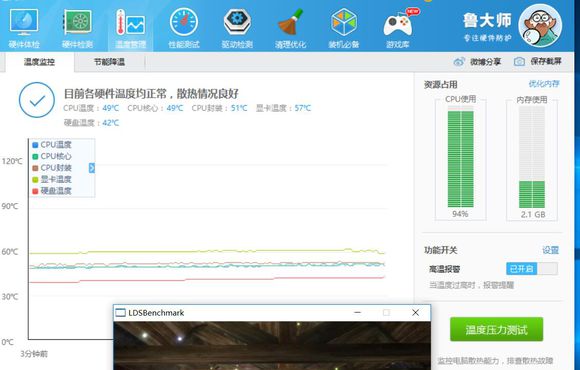Switch to 温度监控 tab

pyautogui.click(x=39, y=62)
